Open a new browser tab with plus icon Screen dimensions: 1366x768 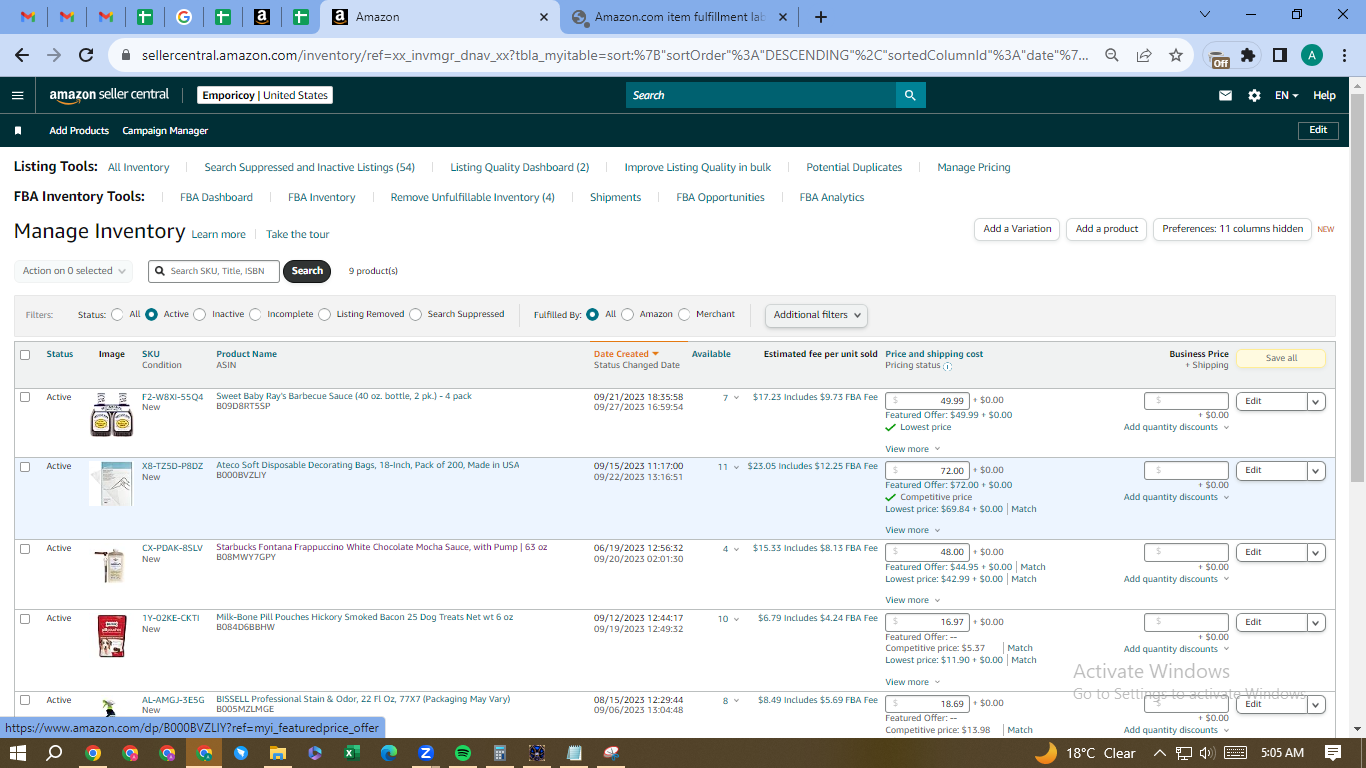click(821, 17)
